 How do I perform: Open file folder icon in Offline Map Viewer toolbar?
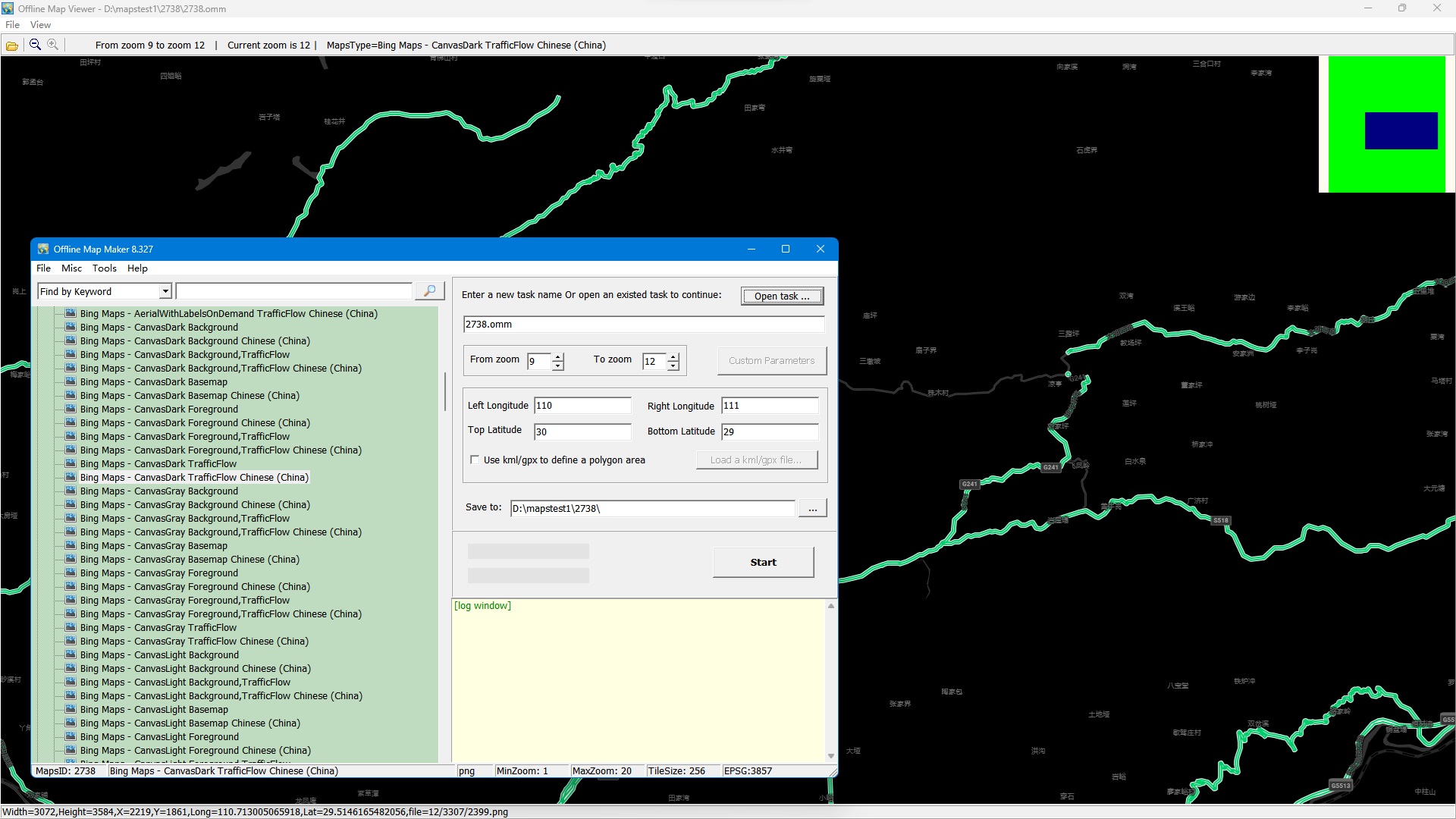tap(12, 45)
